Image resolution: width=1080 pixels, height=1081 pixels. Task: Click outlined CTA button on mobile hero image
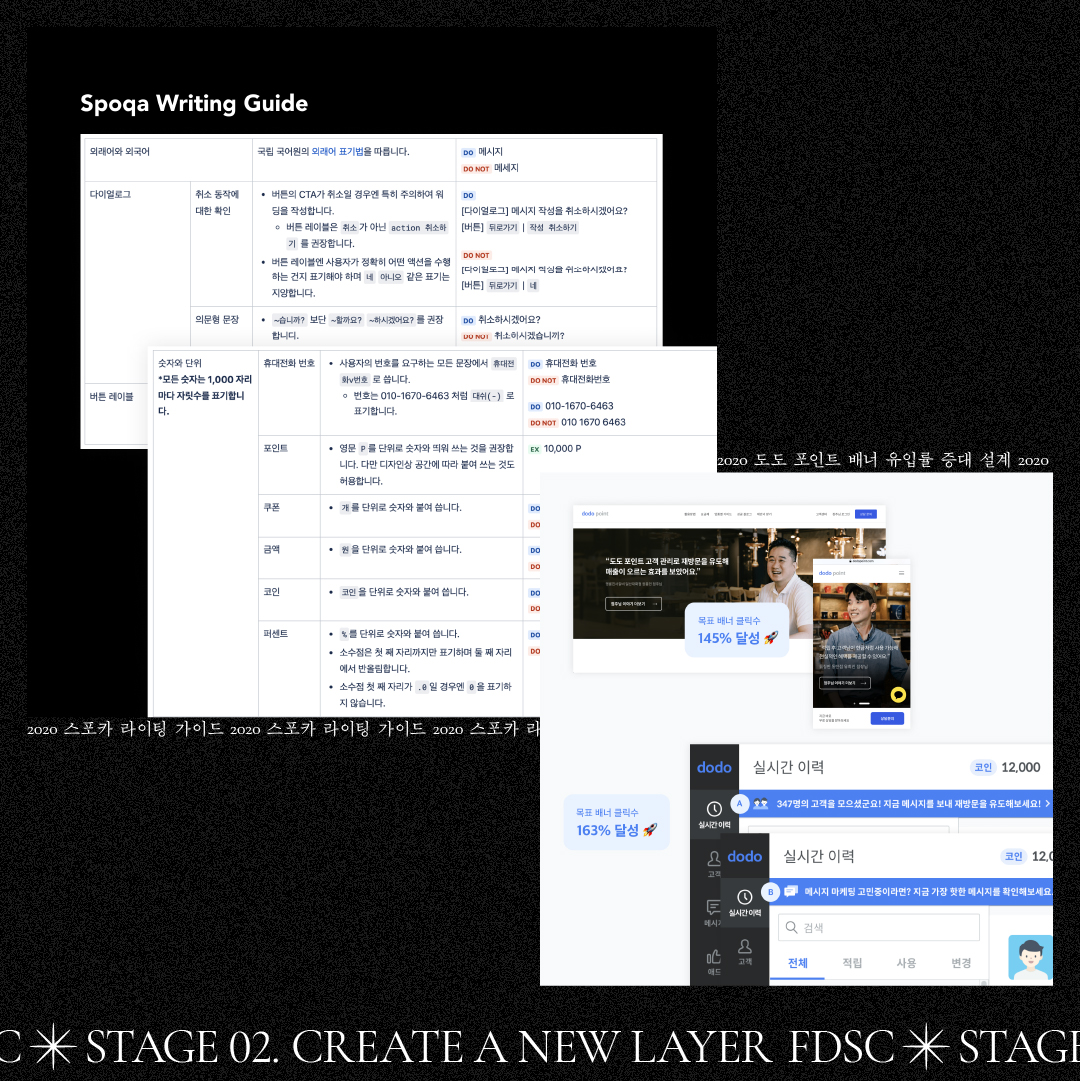pyautogui.click(x=844, y=683)
